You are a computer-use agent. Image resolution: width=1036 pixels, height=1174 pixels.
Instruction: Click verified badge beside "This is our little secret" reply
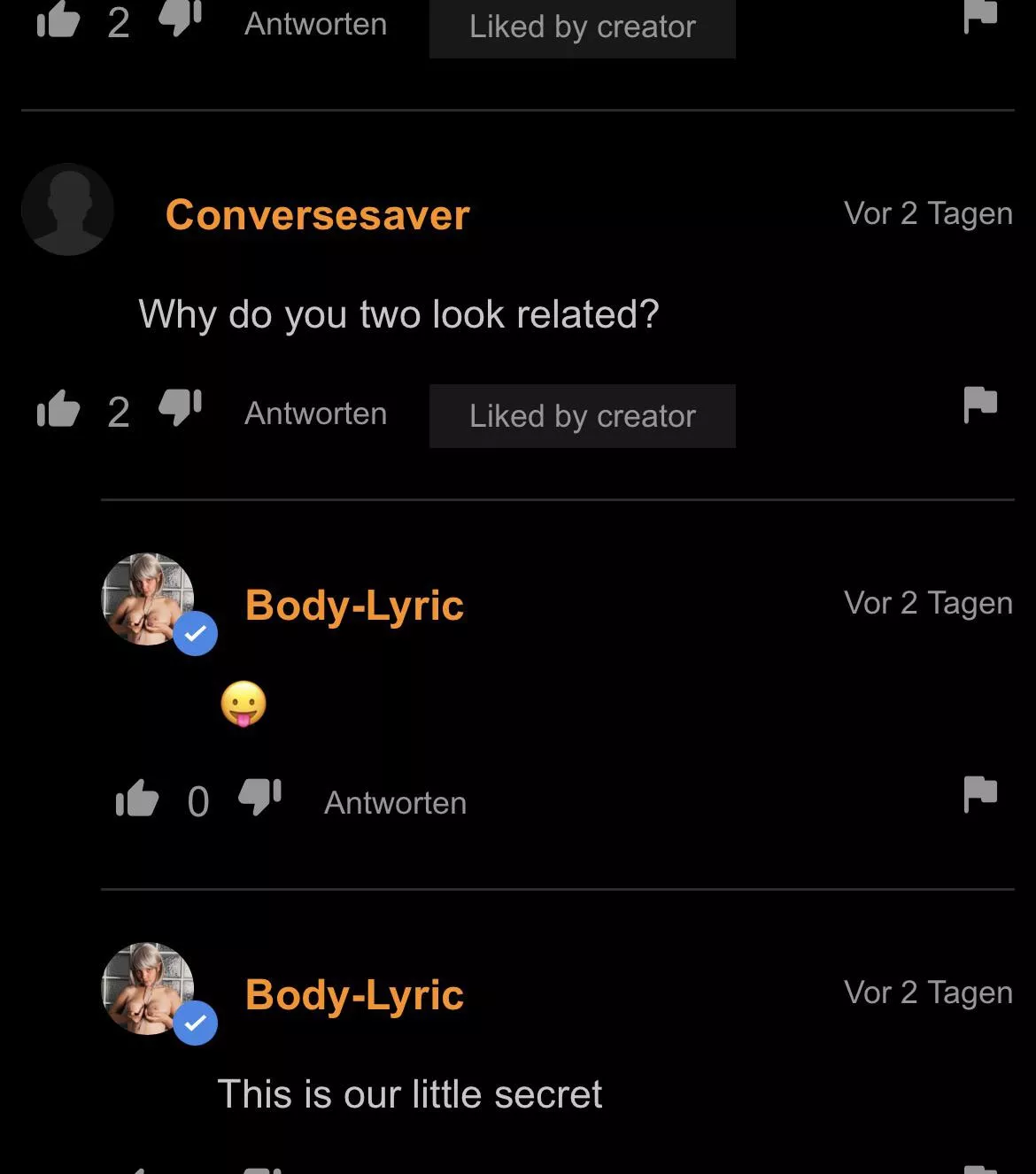196,1023
